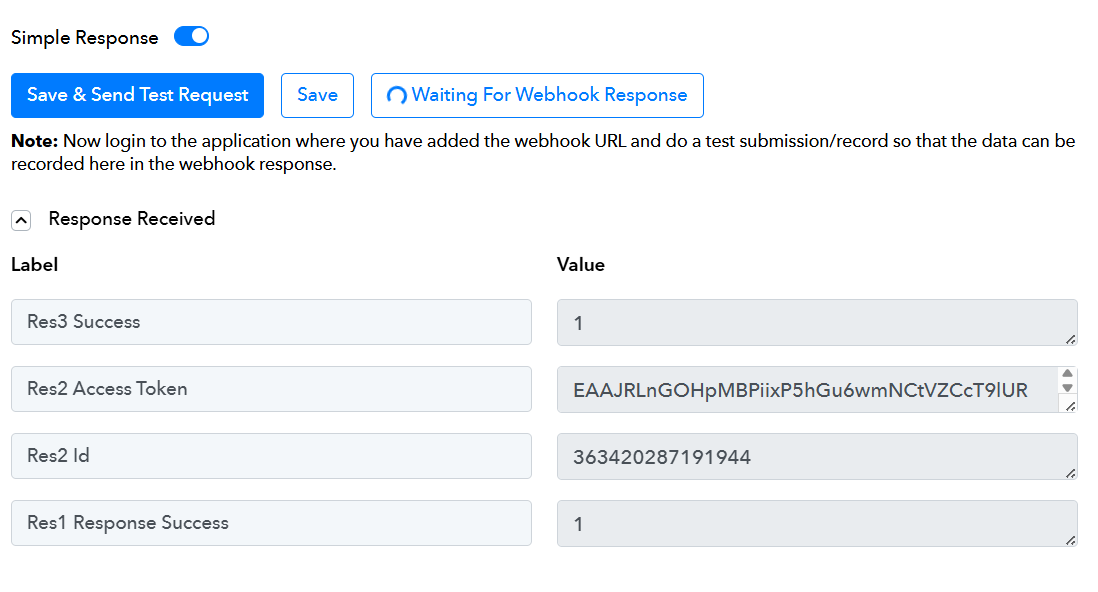Click resize handle of Res2 Id value box
The height and width of the screenshot is (592, 1098).
coord(1071,473)
